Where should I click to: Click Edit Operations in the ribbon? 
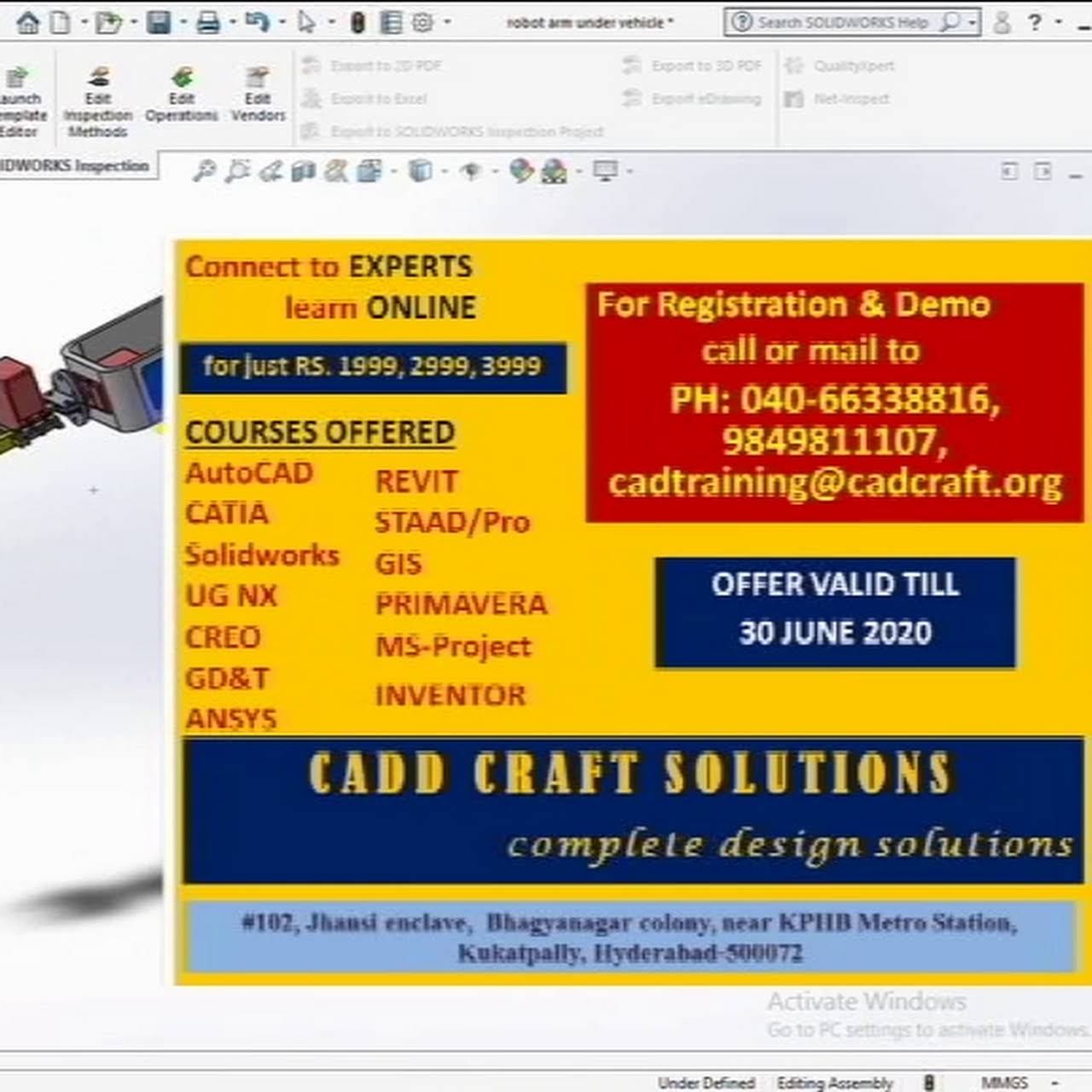[x=182, y=96]
